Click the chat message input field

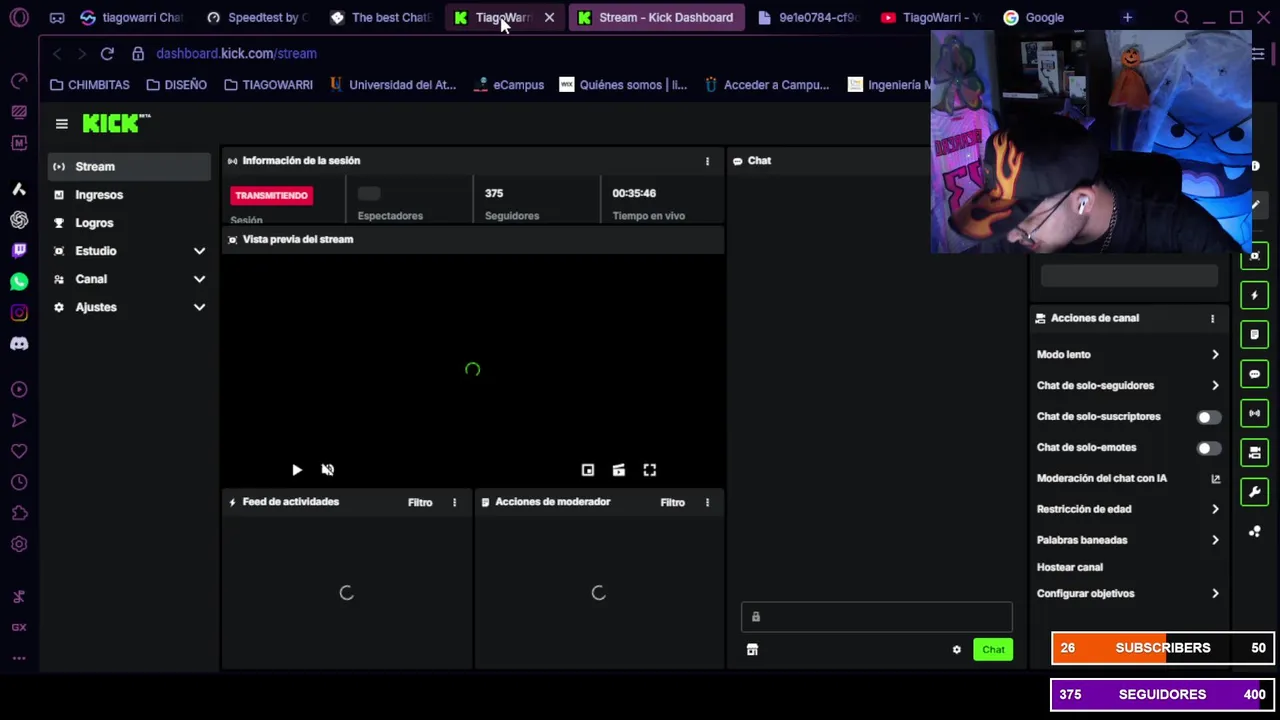tap(877, 617)
